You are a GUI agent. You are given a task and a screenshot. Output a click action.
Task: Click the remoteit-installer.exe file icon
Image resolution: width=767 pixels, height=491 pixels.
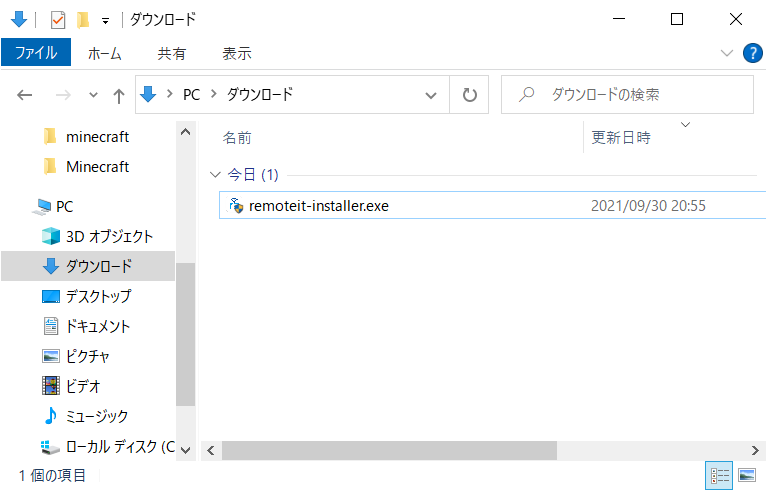tap(236, 205)
